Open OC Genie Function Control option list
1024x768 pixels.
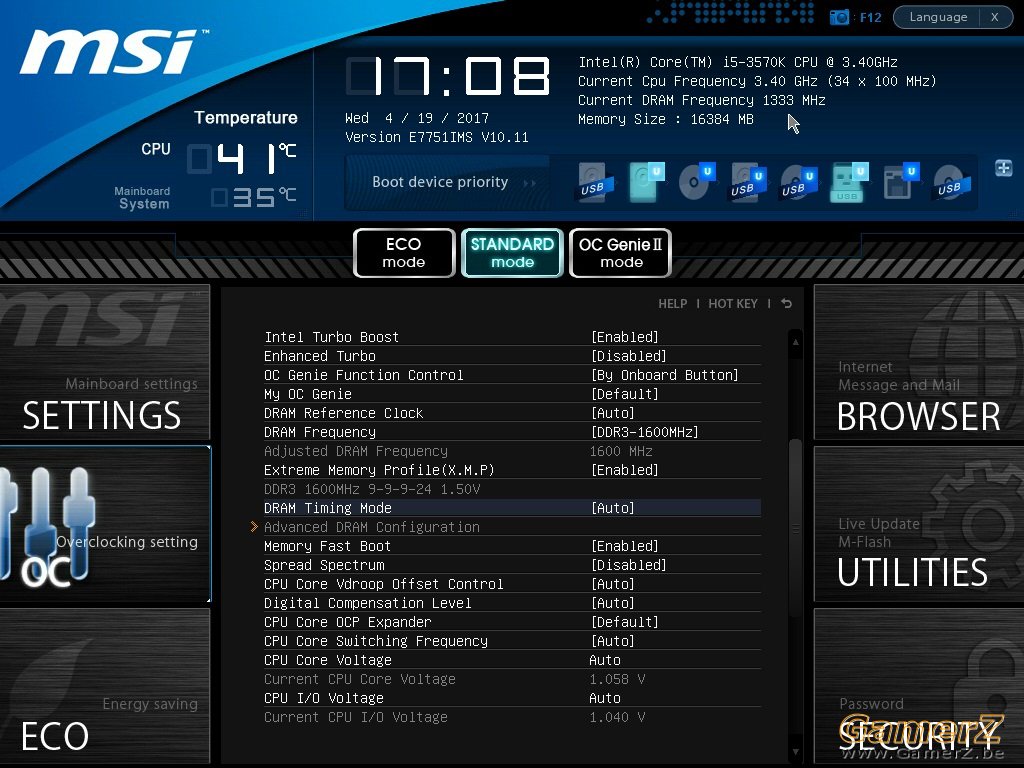[x=664, y=375]
